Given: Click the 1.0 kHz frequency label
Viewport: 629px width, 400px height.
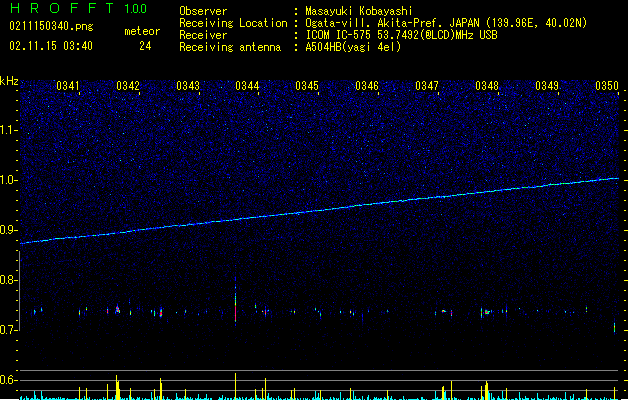Looking at the screenshot, I should point(8,180).
